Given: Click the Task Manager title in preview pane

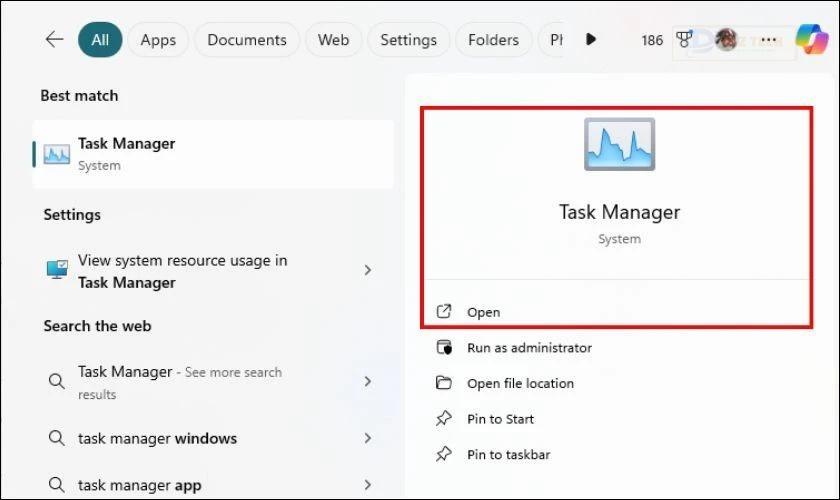Looking at the screenshot, I should pos(619,212).
